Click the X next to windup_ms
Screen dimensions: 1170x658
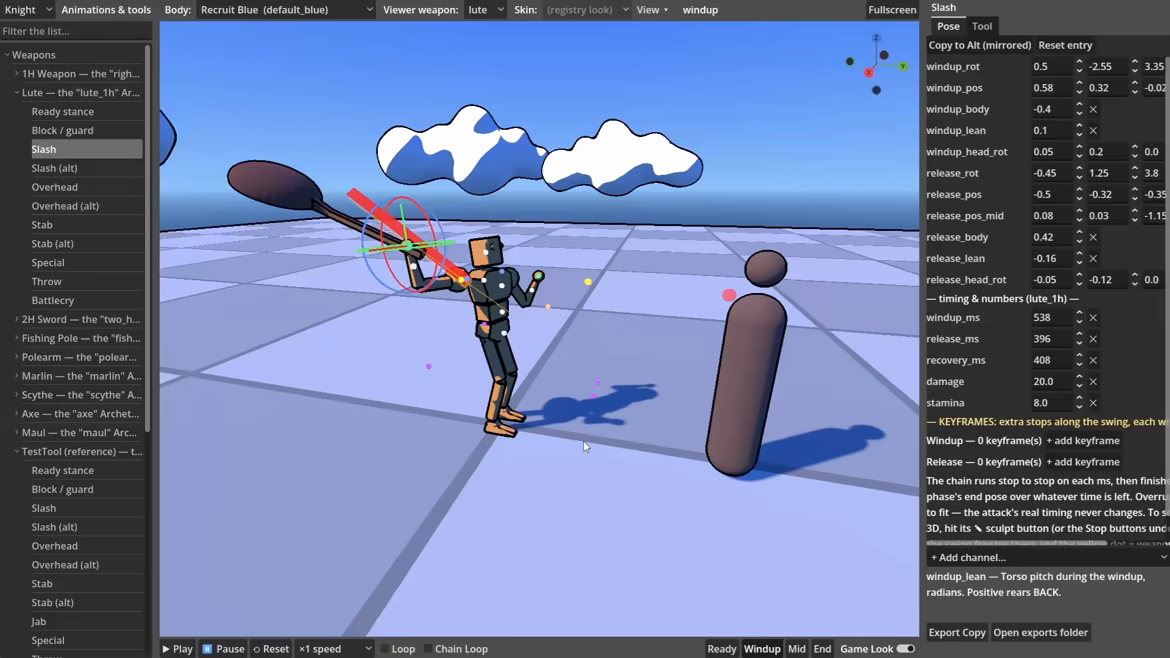tap(1093, 318)
